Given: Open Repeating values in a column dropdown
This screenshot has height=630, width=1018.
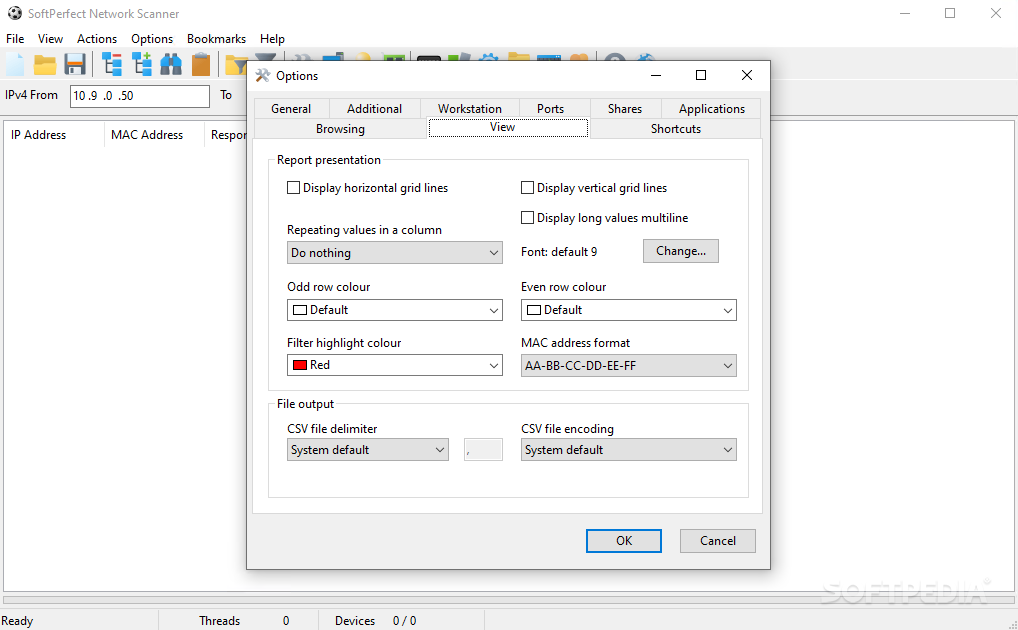Looking at the screenshot, I should click(395, 253).
